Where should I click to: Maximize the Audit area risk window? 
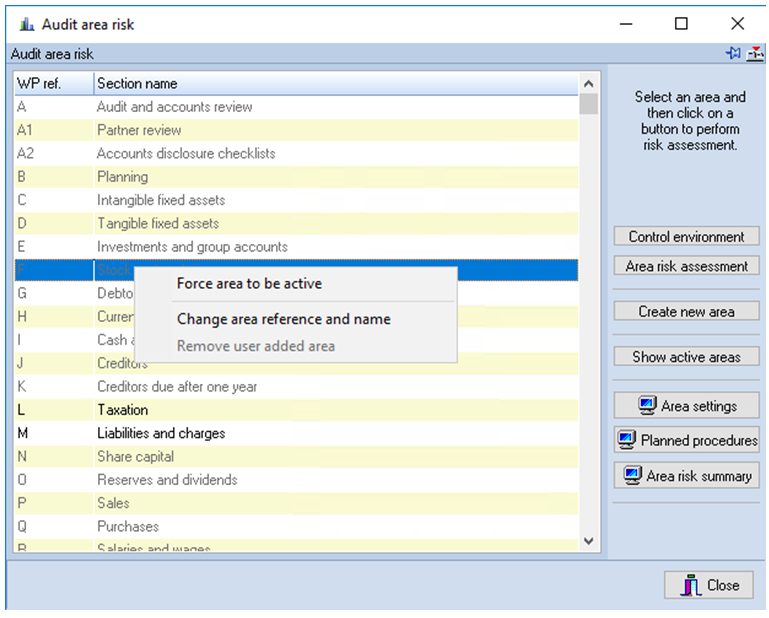(x=681, y=24)
